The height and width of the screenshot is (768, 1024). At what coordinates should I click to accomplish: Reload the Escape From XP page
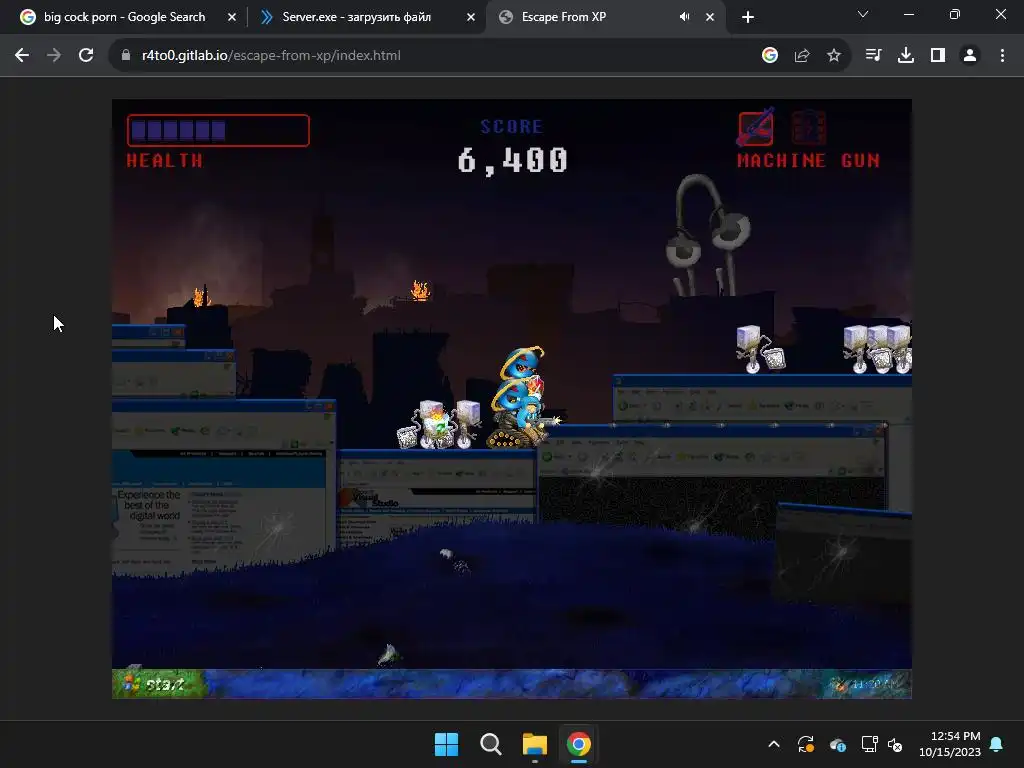tap(86, 56)
